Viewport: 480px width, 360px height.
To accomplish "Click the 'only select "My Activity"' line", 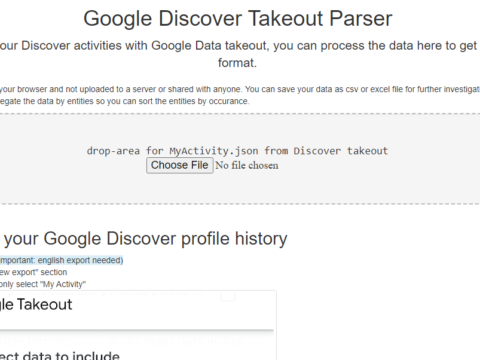I will tap(43, 284).
